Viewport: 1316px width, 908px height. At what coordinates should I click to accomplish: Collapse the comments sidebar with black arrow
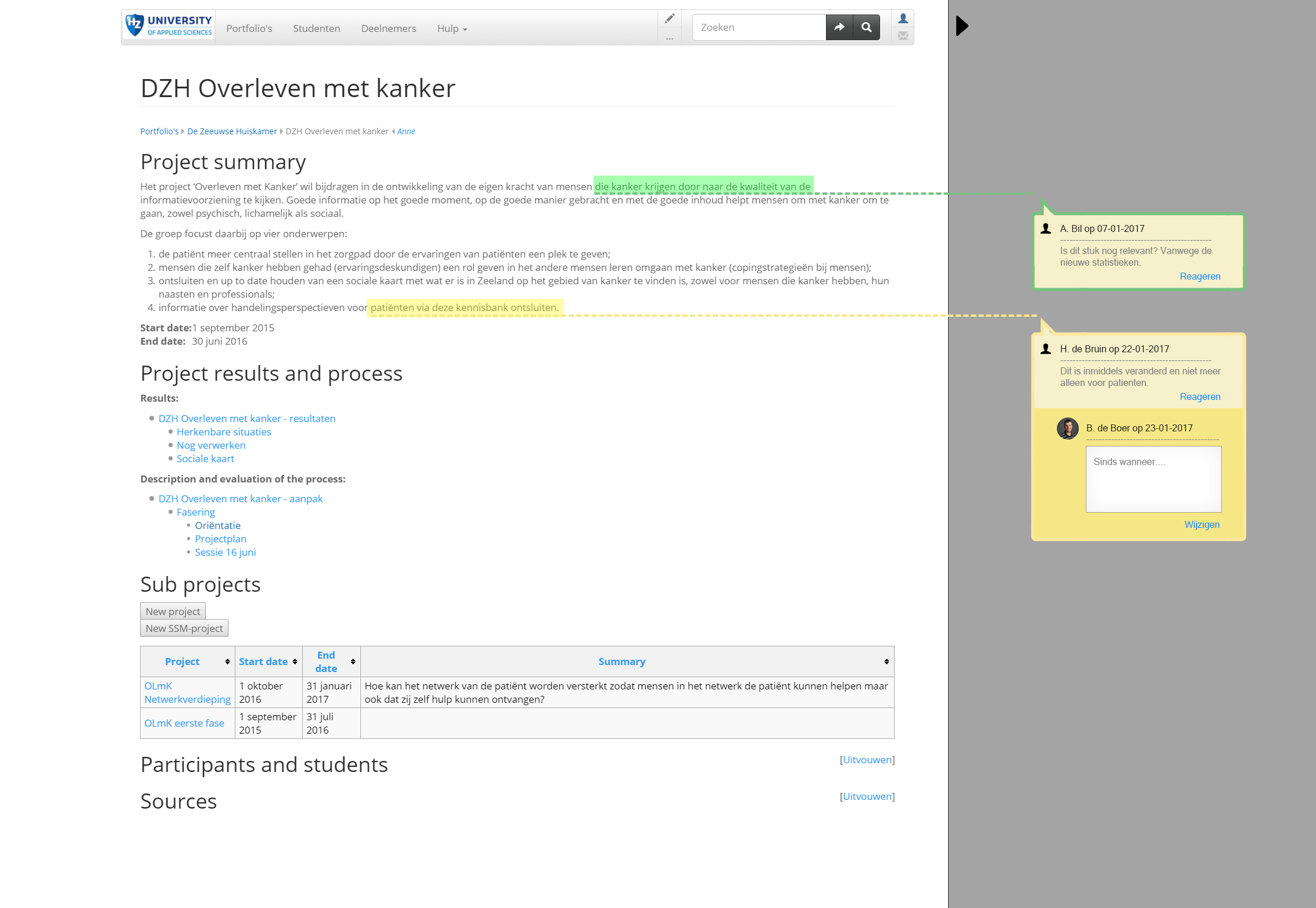962,26
